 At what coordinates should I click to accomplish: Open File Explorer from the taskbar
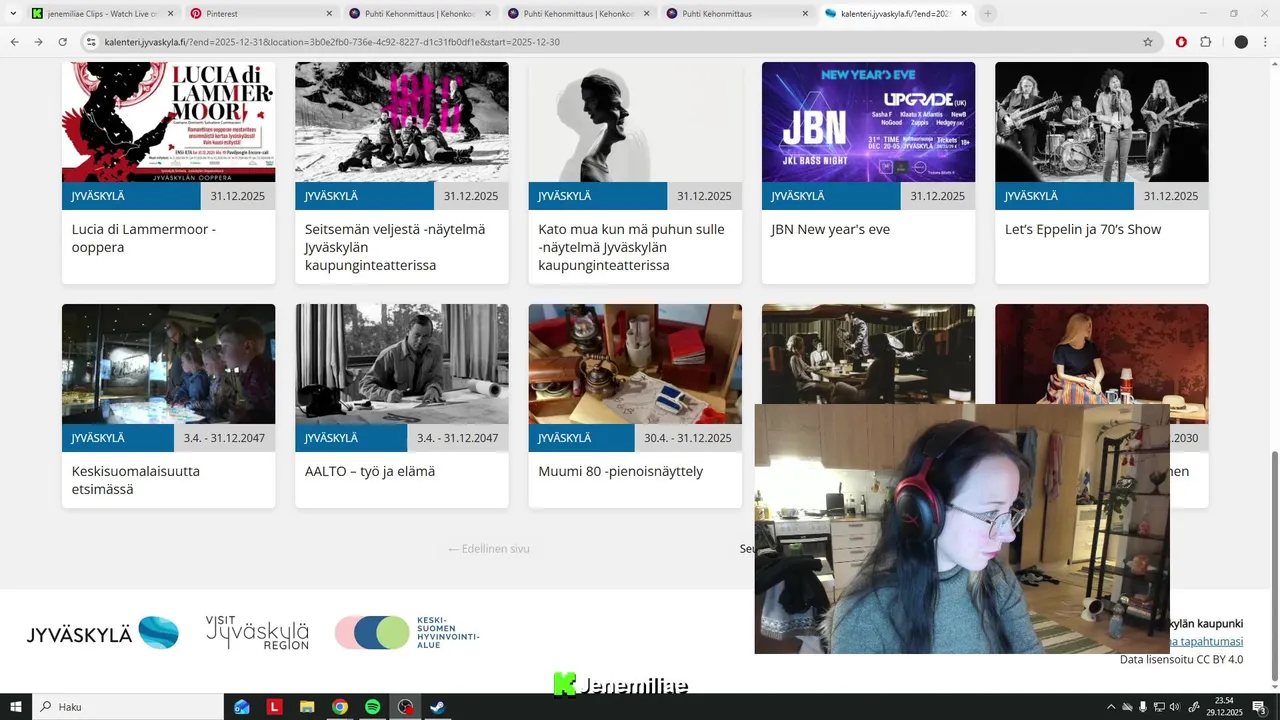click(307, 707)
